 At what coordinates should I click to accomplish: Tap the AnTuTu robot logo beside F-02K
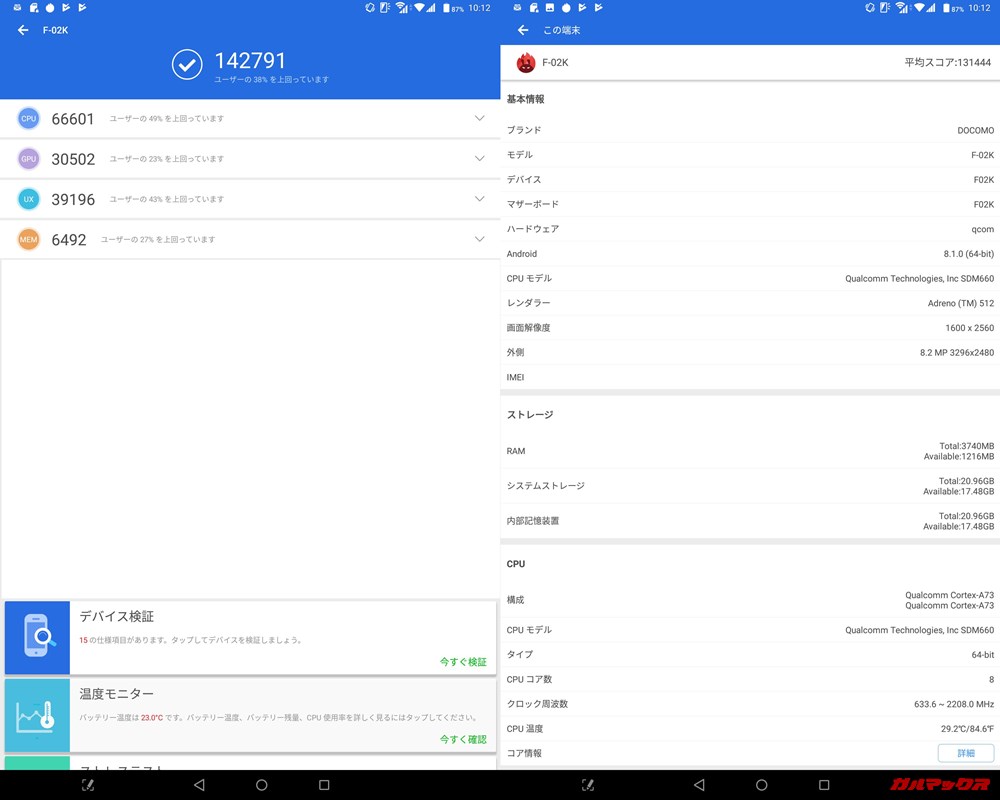[525, 61]
